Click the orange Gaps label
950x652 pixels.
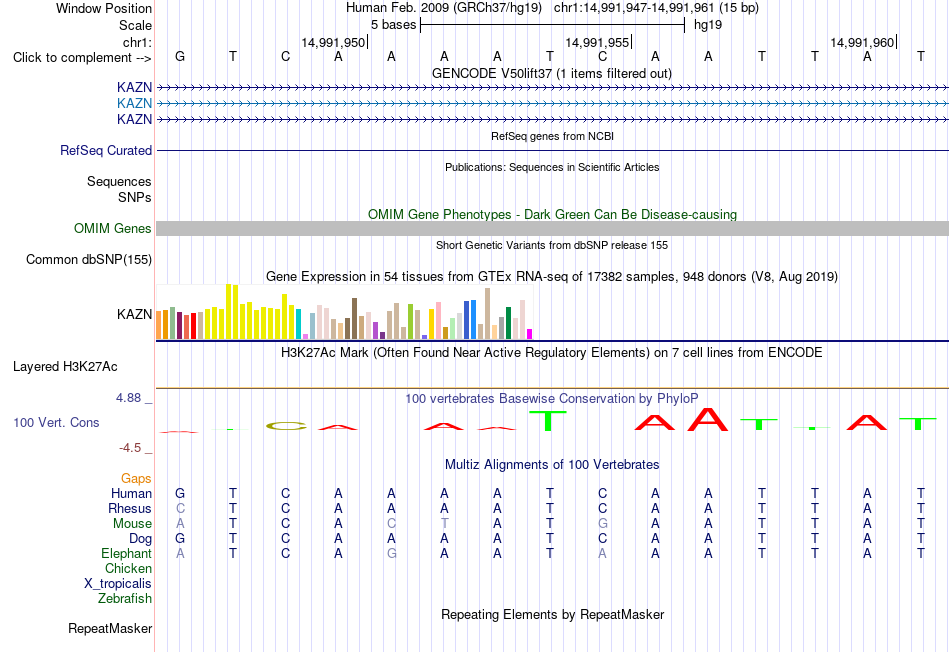click(136, 479)
